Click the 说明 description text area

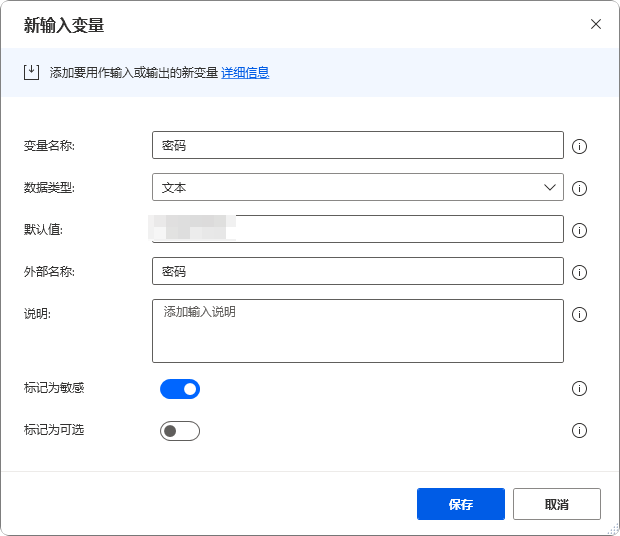[x=358, y=331]
